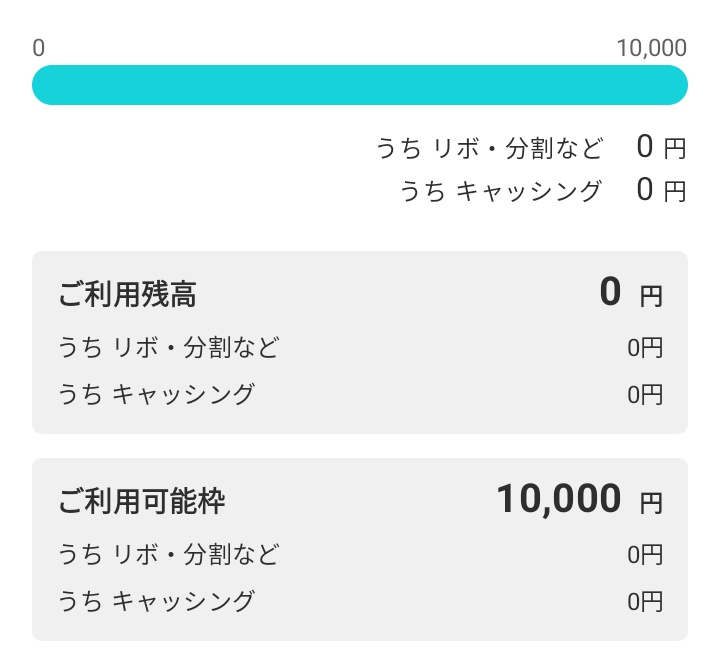
Task: Click the bold 0 円 balance amount
Action: tap(631, 292)
